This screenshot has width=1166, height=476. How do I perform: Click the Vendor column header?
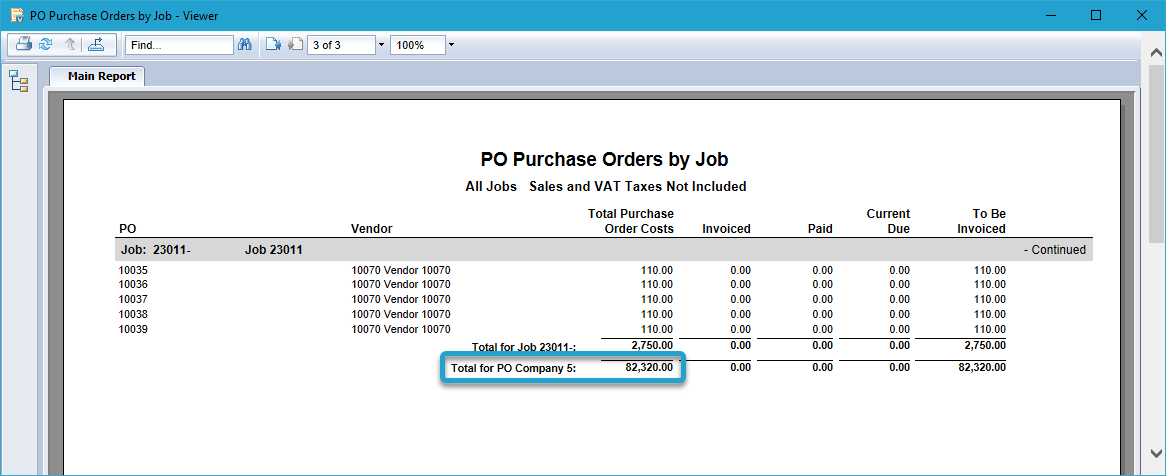[x=372, y=228]
